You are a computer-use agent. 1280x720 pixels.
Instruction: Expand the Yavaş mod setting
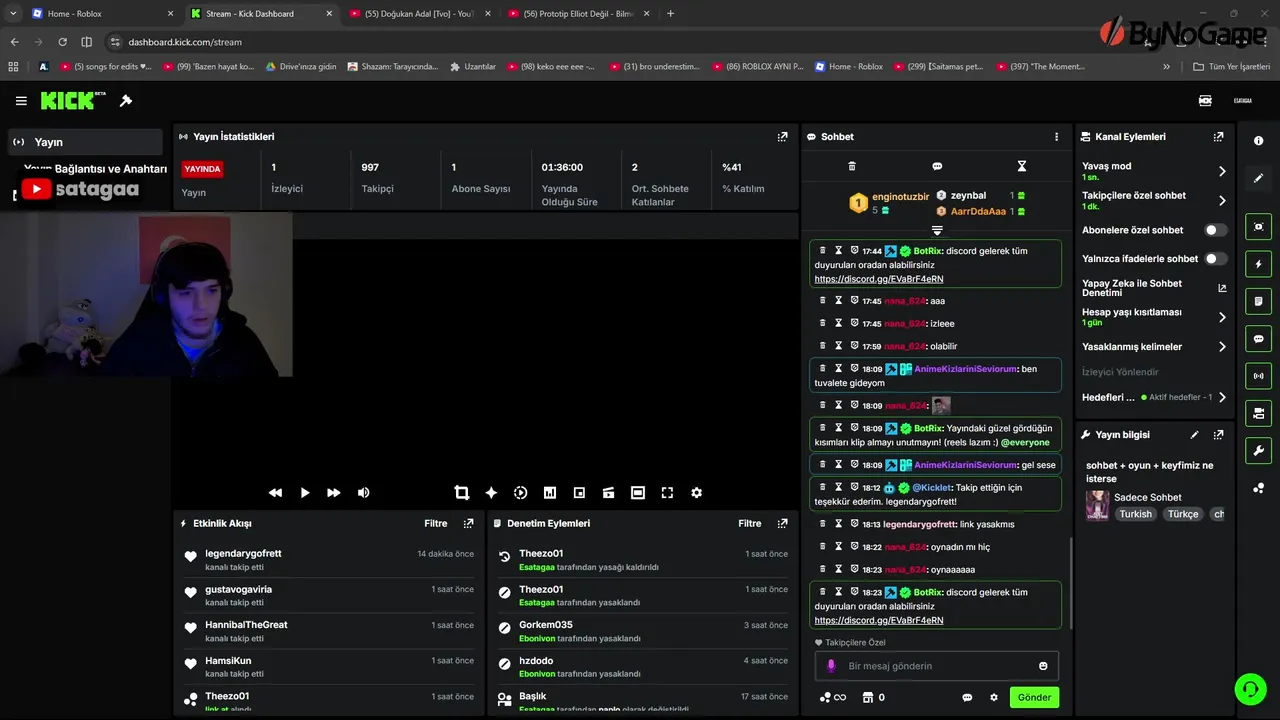[x=1222, y=172]
